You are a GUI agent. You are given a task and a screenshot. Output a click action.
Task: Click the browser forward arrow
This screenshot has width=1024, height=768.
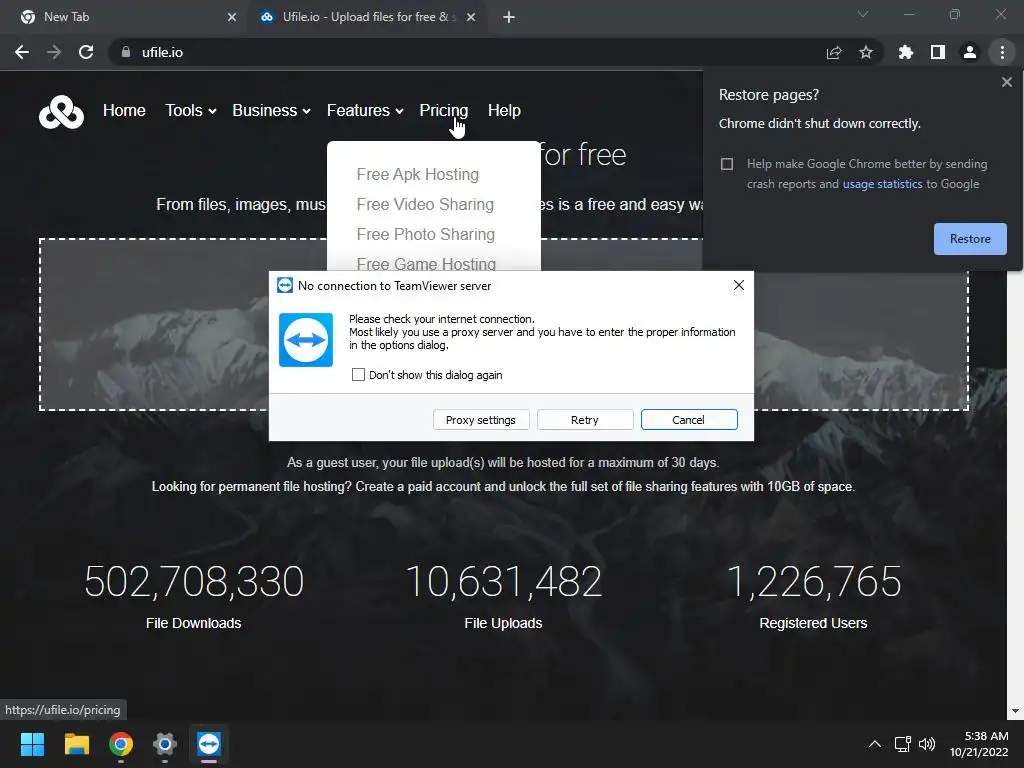point(54,52)
